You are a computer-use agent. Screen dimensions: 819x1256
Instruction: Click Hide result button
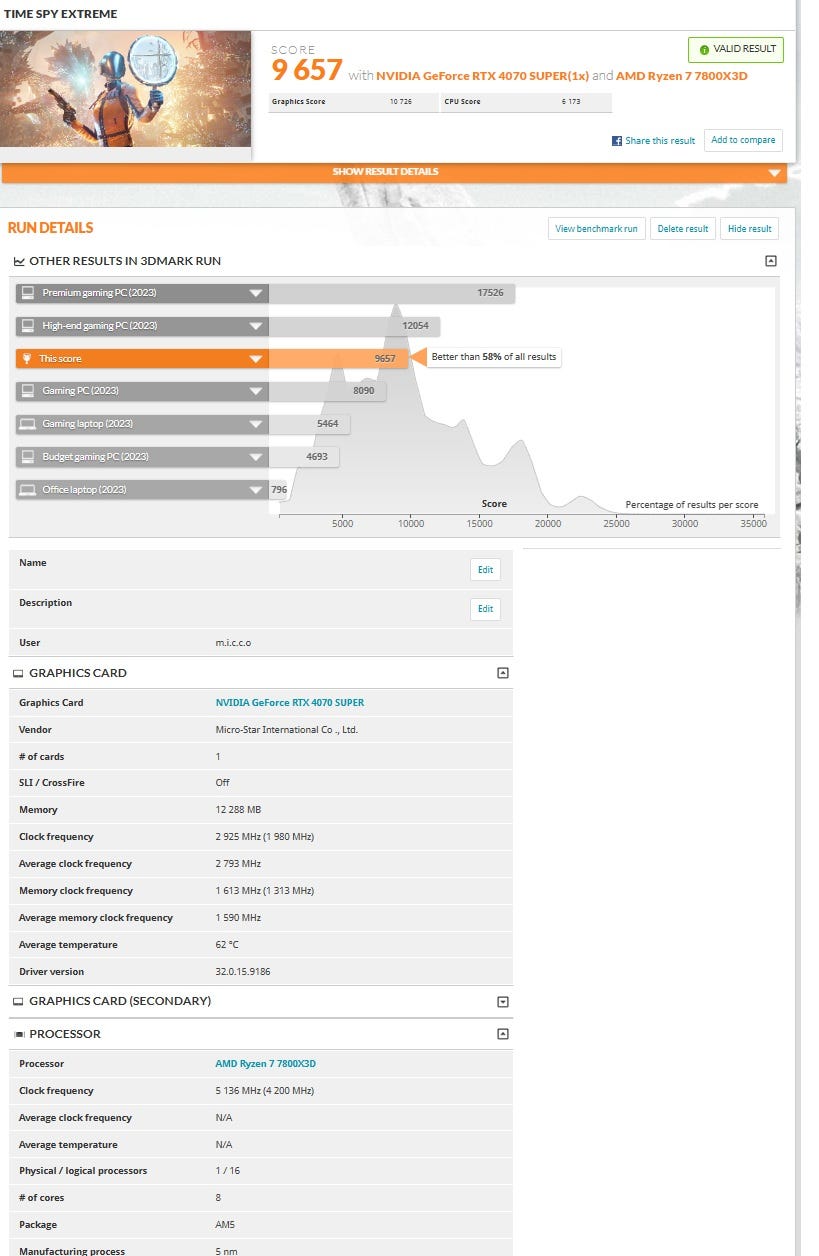pos(750,229)
